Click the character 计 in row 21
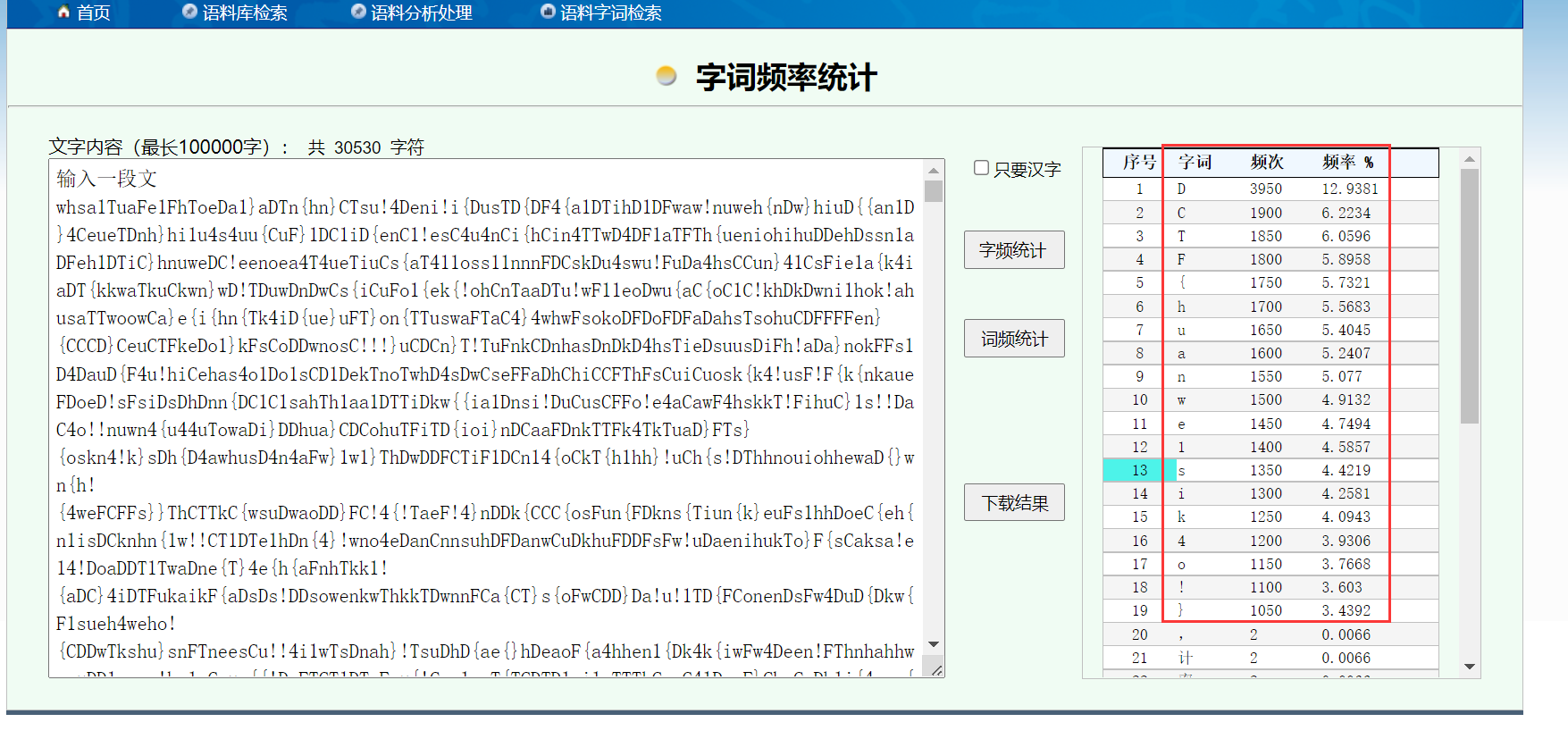 [x=1185, y=658]
